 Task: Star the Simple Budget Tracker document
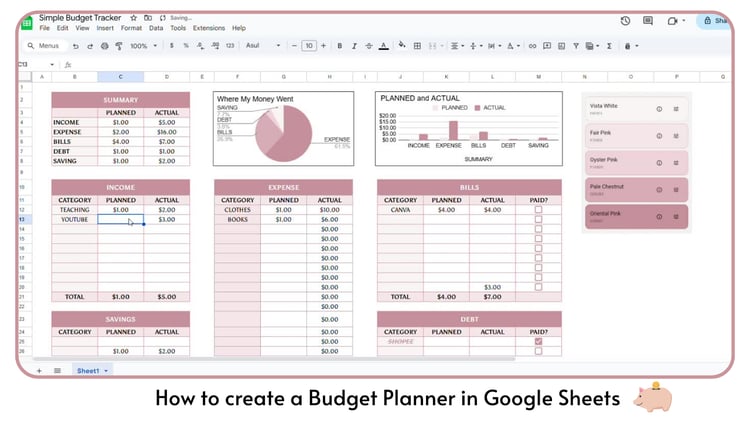[133, 18]
